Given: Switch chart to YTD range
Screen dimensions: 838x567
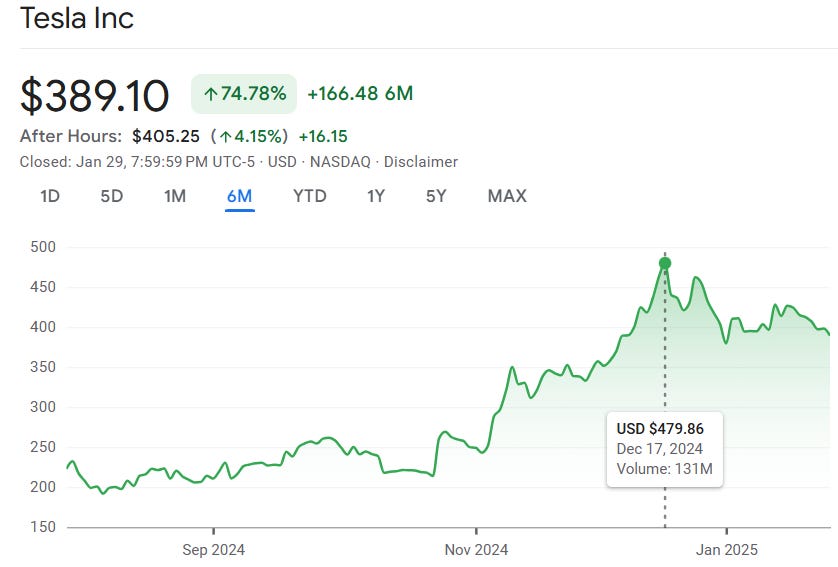Looking at the screenshot, I should coord(309,196).
